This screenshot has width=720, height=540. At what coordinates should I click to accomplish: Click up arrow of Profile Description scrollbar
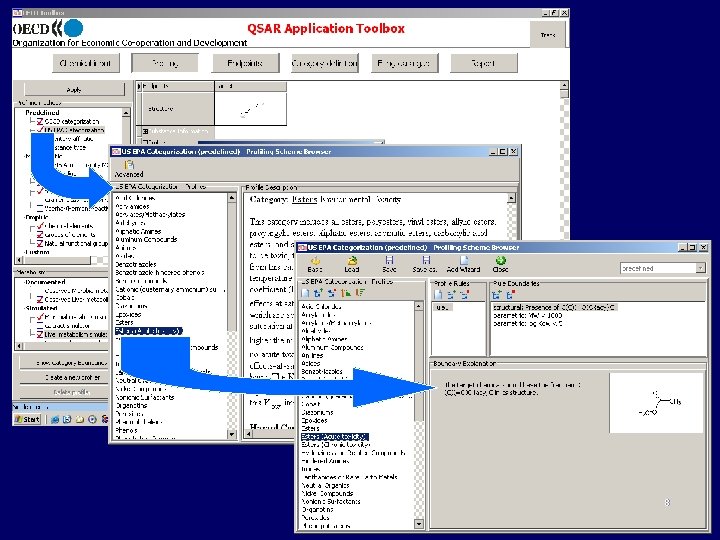click(511, 198)
